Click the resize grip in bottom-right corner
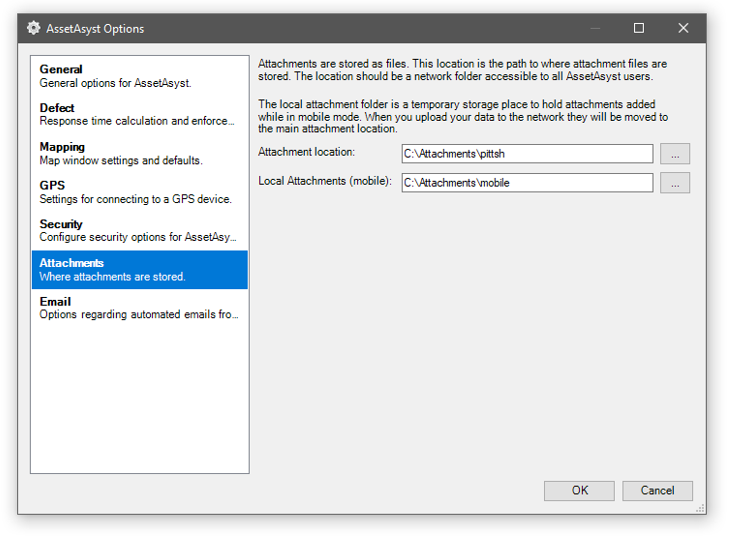732x540 pixels. 700,508
